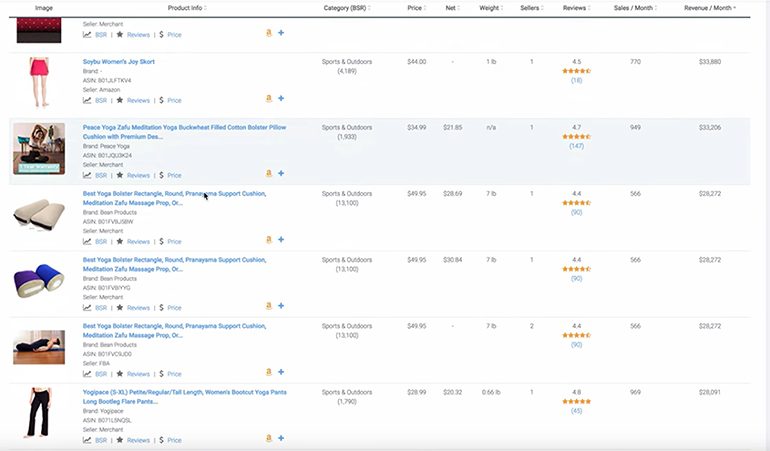Viewport: 770px width, 451px height.
Task: Click Amazon icon on Peace Yoga Zafu row
Action: coord(269,174)
